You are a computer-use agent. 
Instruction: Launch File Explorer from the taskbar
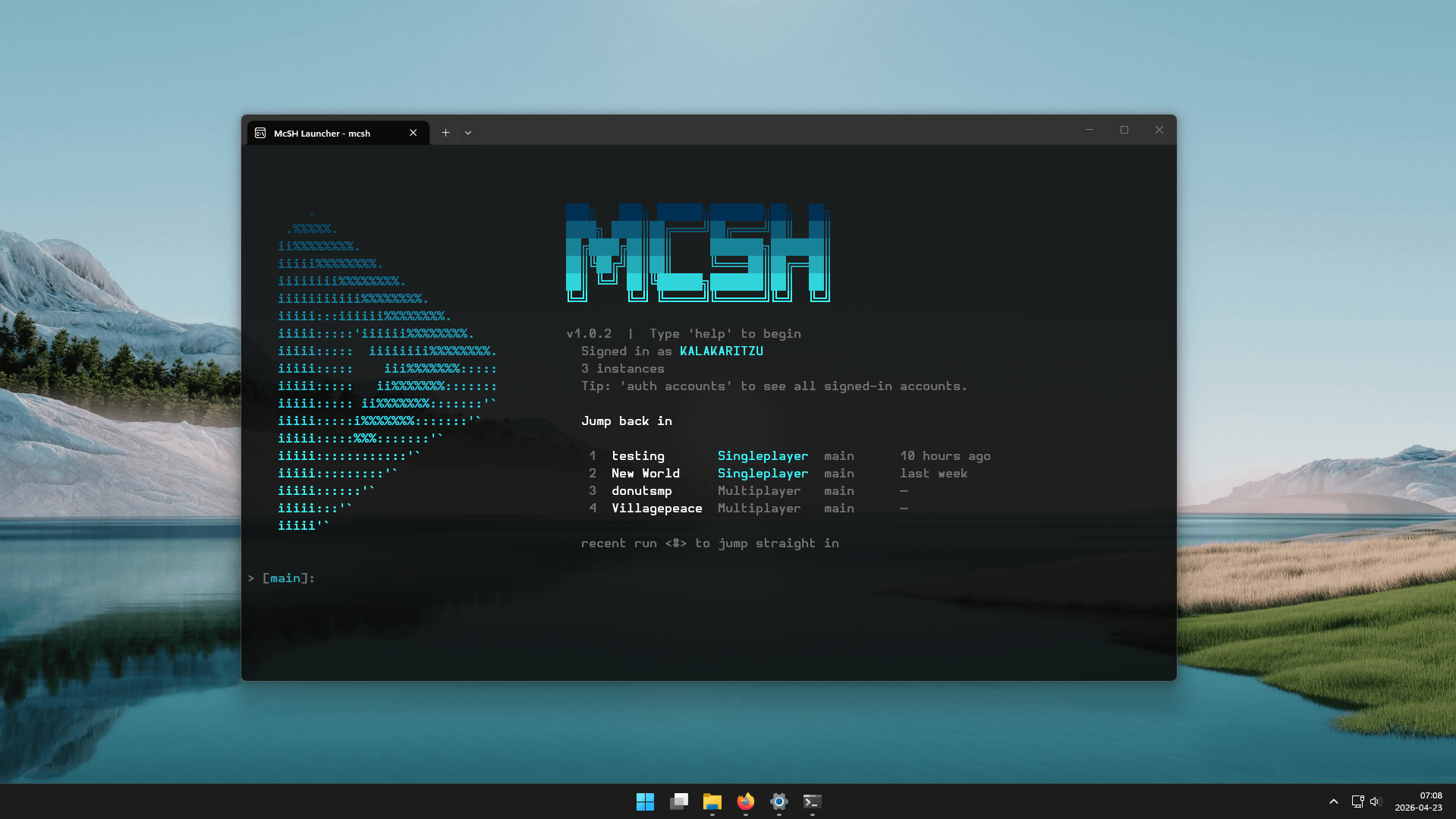coord(712,802)
